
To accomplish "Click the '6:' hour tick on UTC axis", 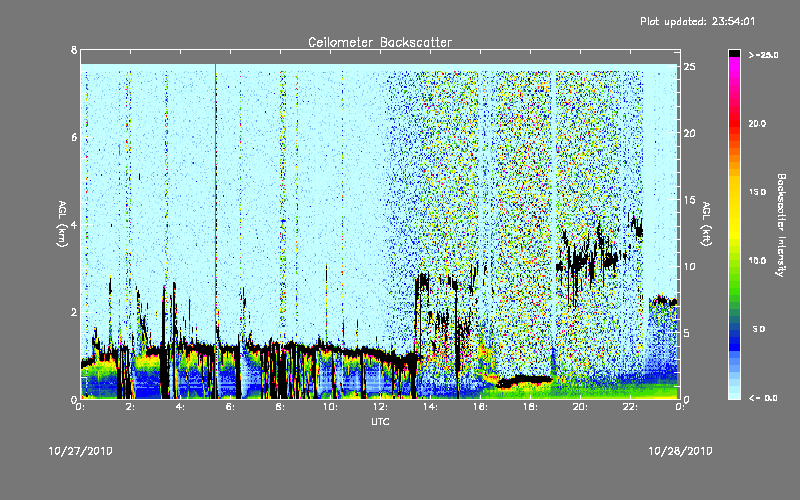I will (230, 407).
